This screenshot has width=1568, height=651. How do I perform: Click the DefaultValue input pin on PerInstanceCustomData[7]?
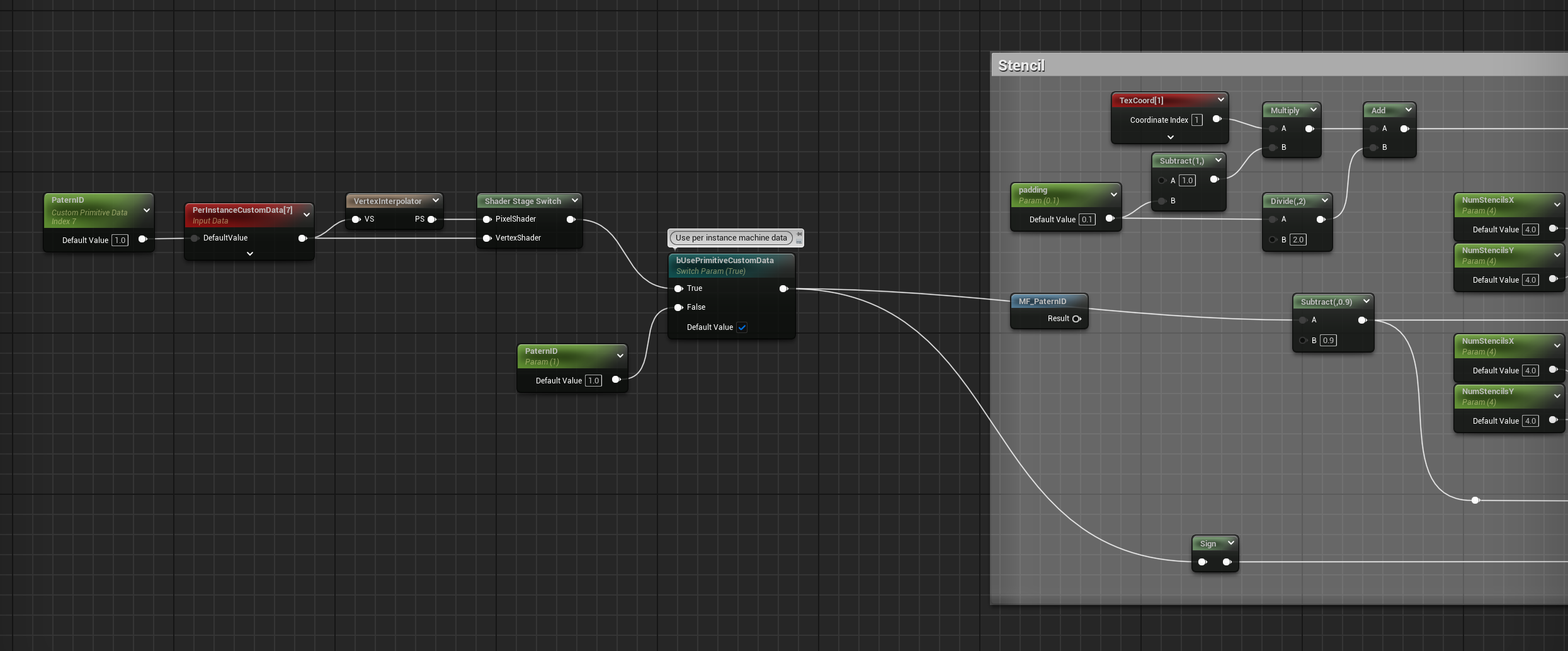point(195,238)
